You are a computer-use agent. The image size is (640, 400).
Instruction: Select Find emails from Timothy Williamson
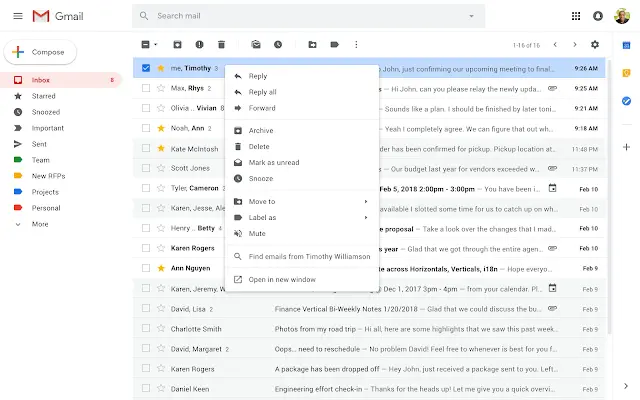pyautogui.click(x=302, y=256)
